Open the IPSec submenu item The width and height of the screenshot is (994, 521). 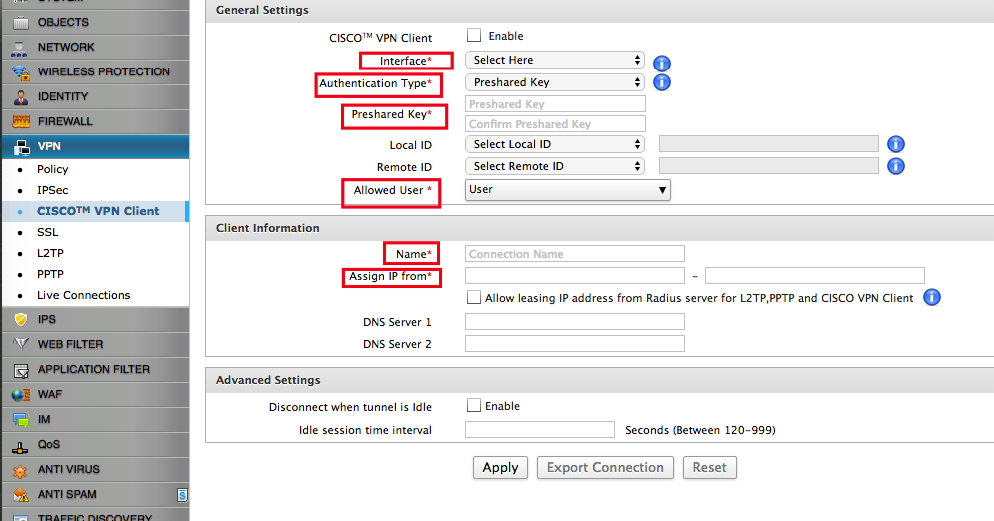pos(53,190)
